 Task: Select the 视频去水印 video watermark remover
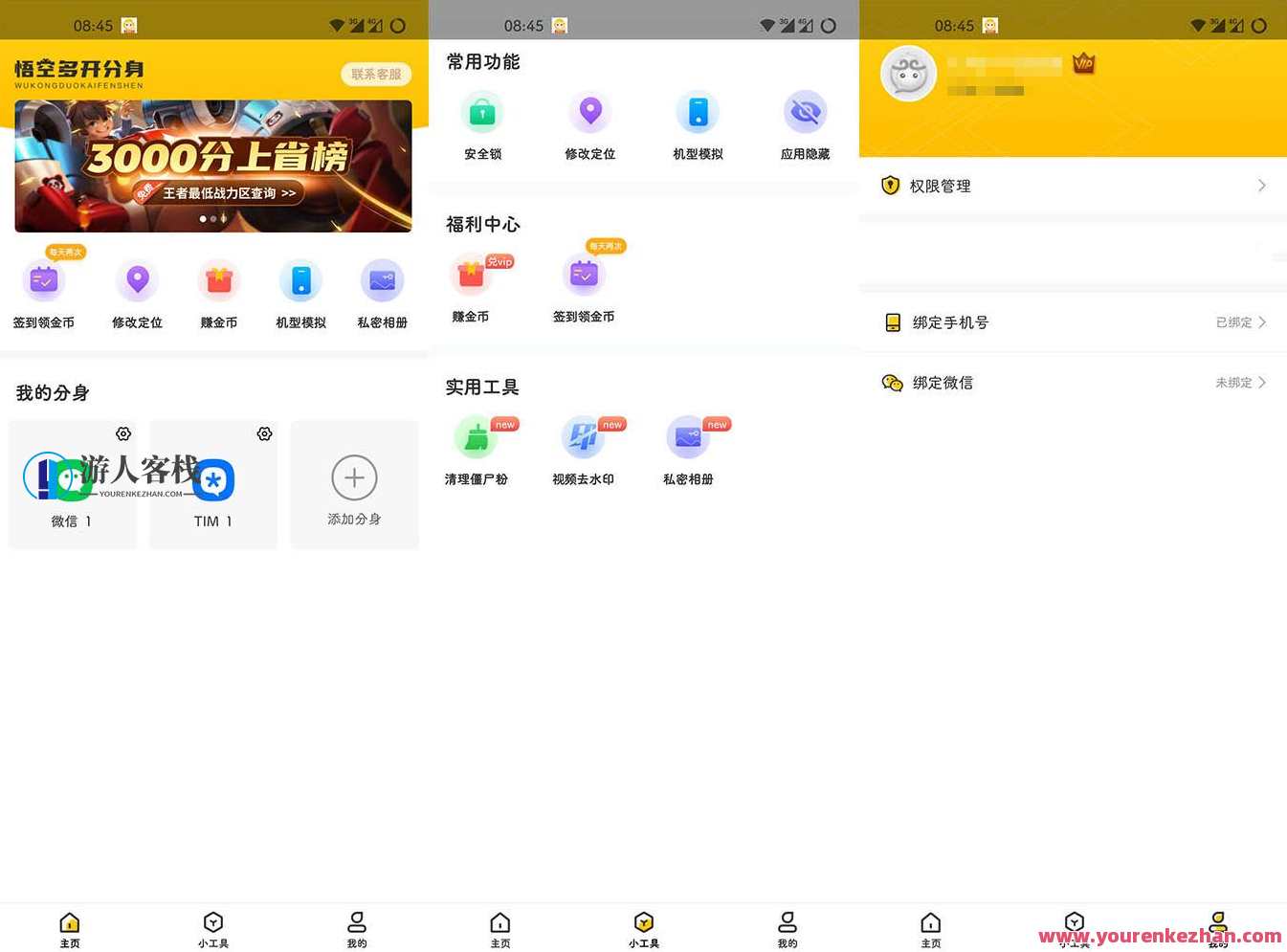coord(584,438)
